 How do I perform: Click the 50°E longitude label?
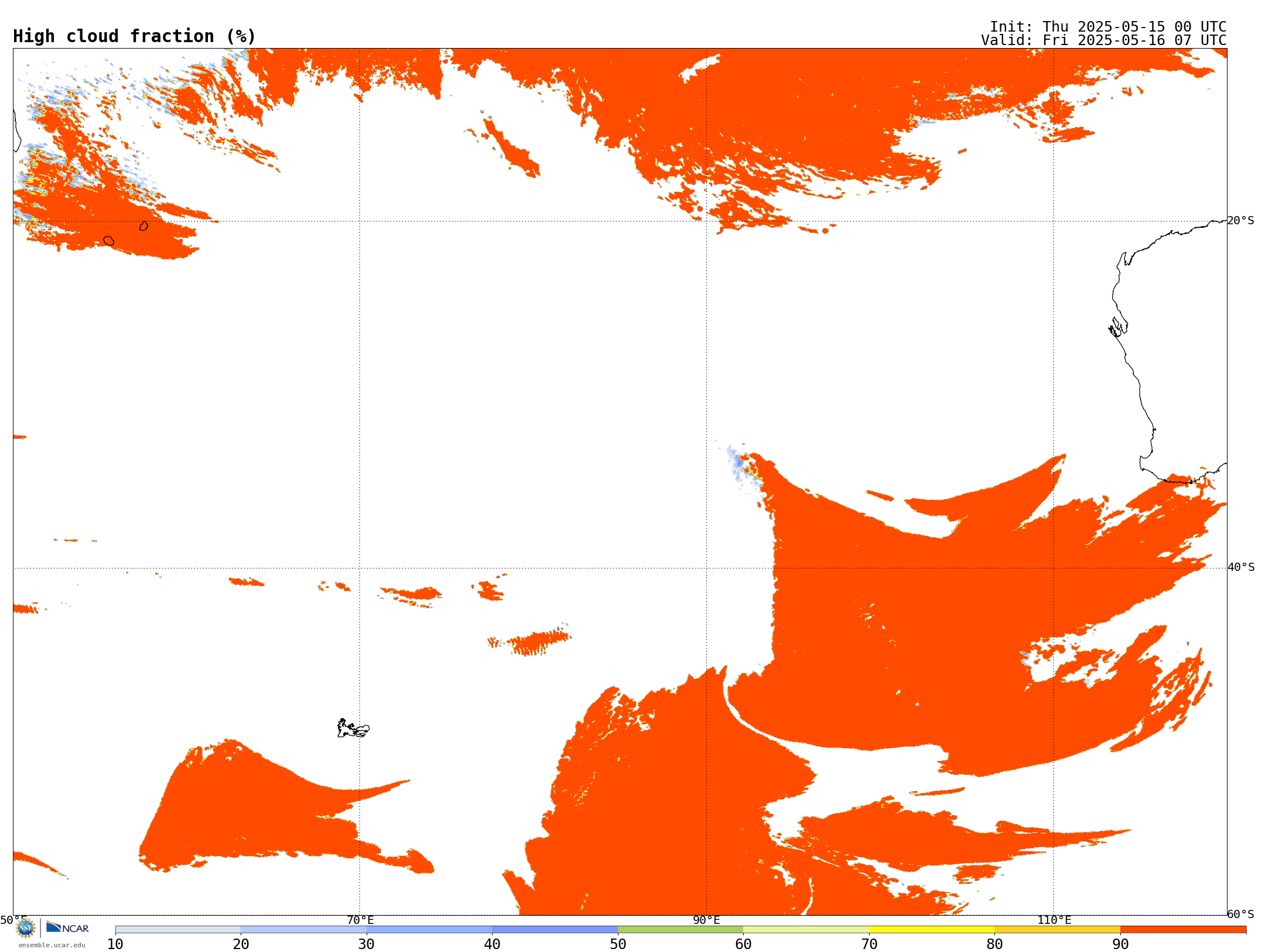[13, 920]
